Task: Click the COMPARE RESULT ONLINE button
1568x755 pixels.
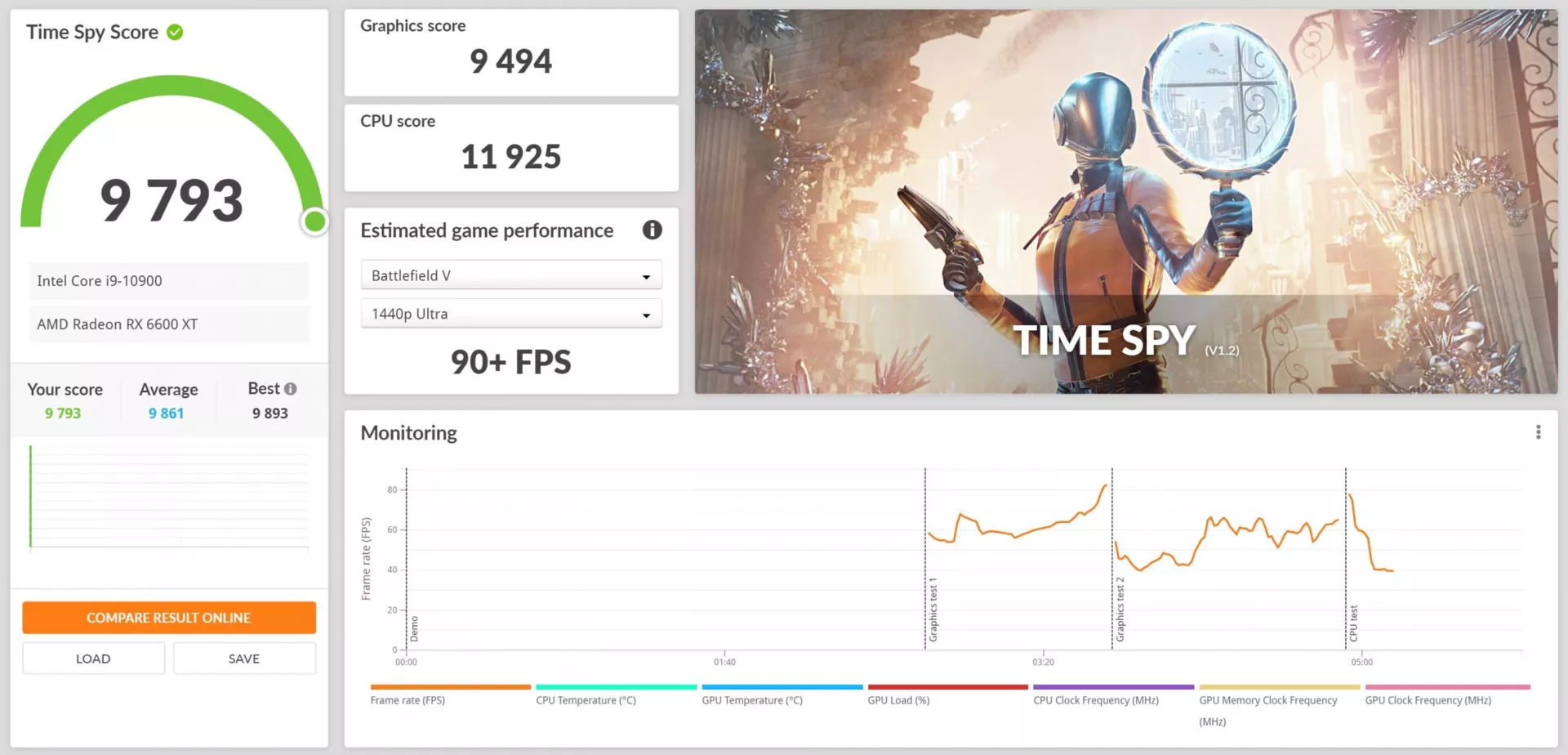Action: pos(169,618)
